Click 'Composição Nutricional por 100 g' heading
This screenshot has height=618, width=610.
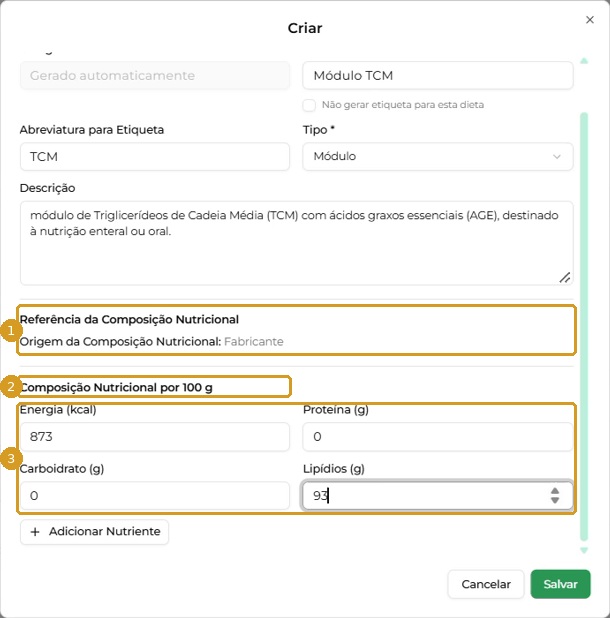[116, 387]
